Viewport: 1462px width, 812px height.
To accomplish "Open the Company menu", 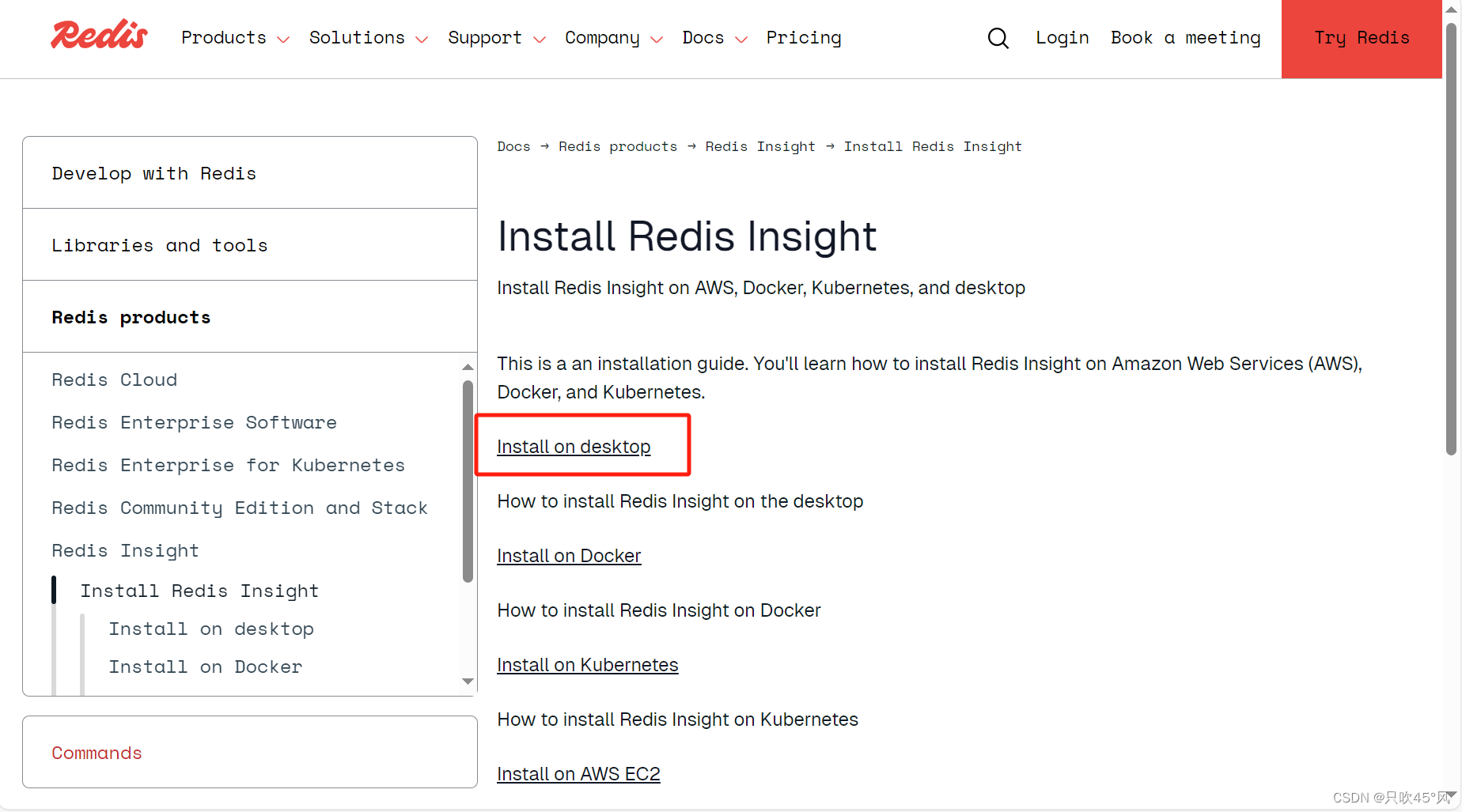I will pos(602,38).
